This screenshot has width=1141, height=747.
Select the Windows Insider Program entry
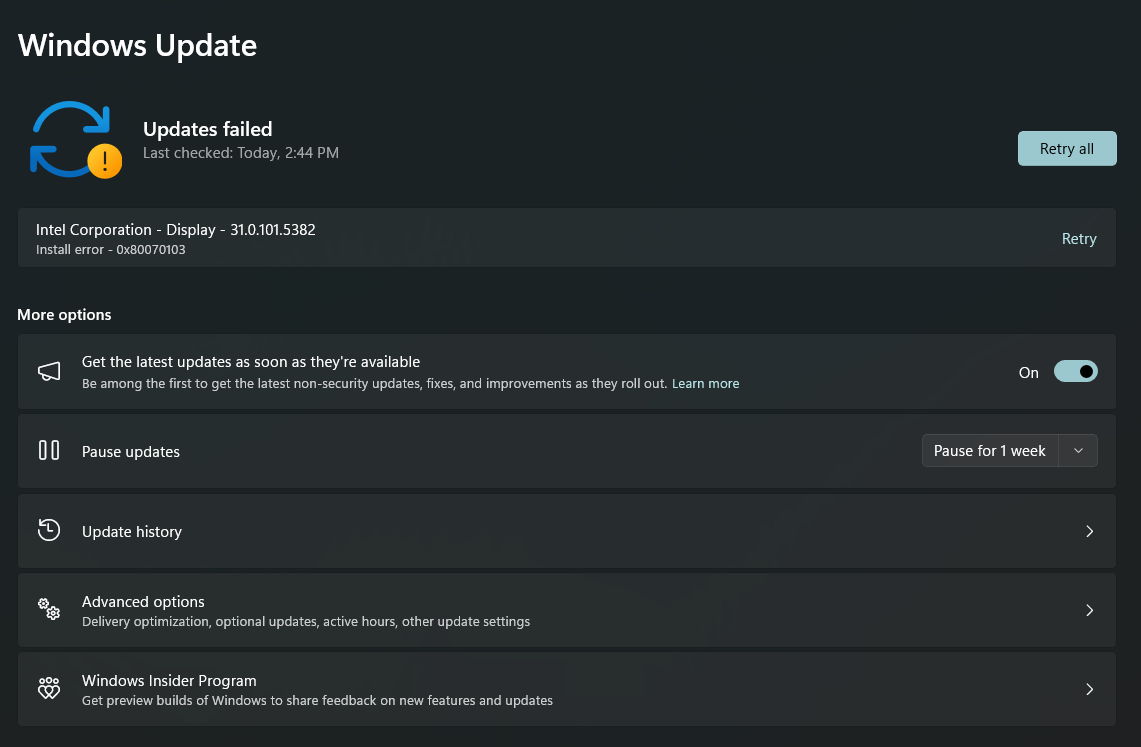click(x=169, y=681)
